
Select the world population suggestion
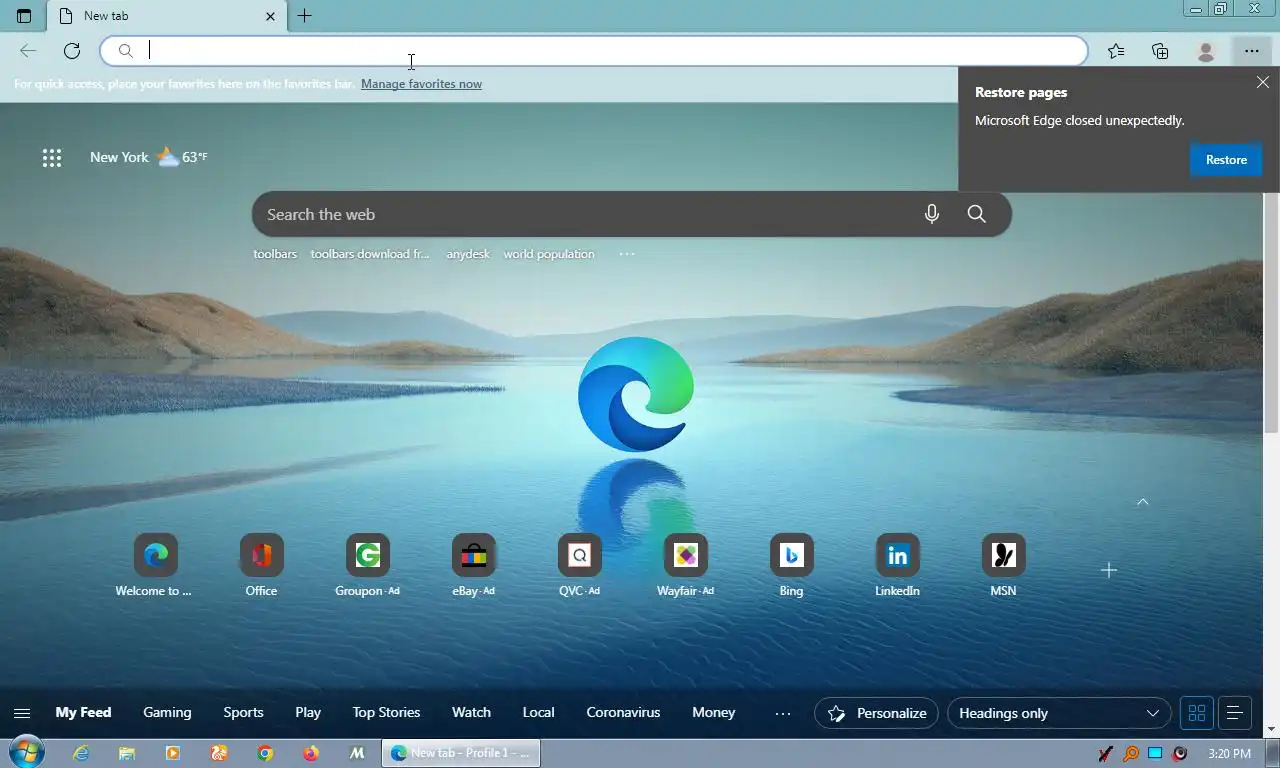[549, 254]
